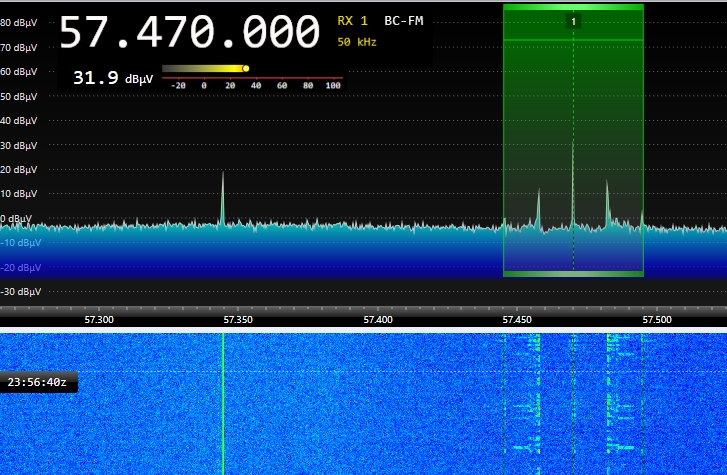This screenshot has height=475, width=727.
Task: Click the 57.500 frequency axis label
Action: (657, 320)
